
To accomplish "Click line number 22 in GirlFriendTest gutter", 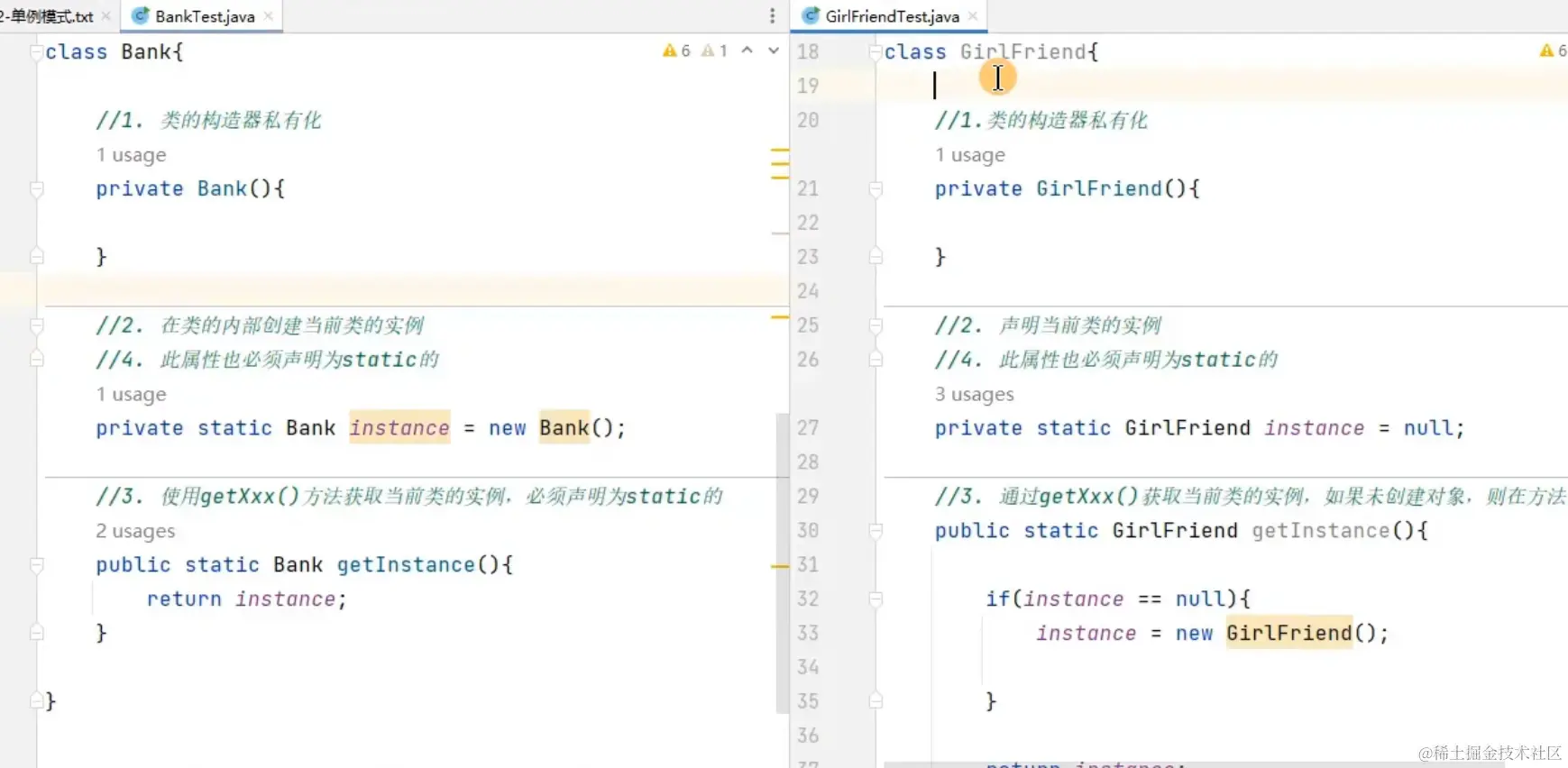I will tap(808, 223).
